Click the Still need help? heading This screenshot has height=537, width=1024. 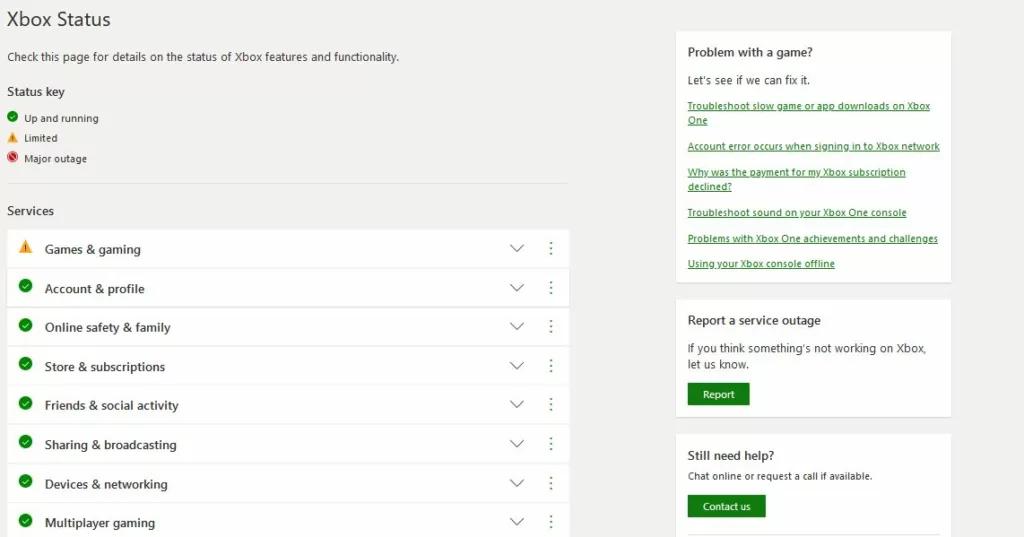[x=731, y=455]
